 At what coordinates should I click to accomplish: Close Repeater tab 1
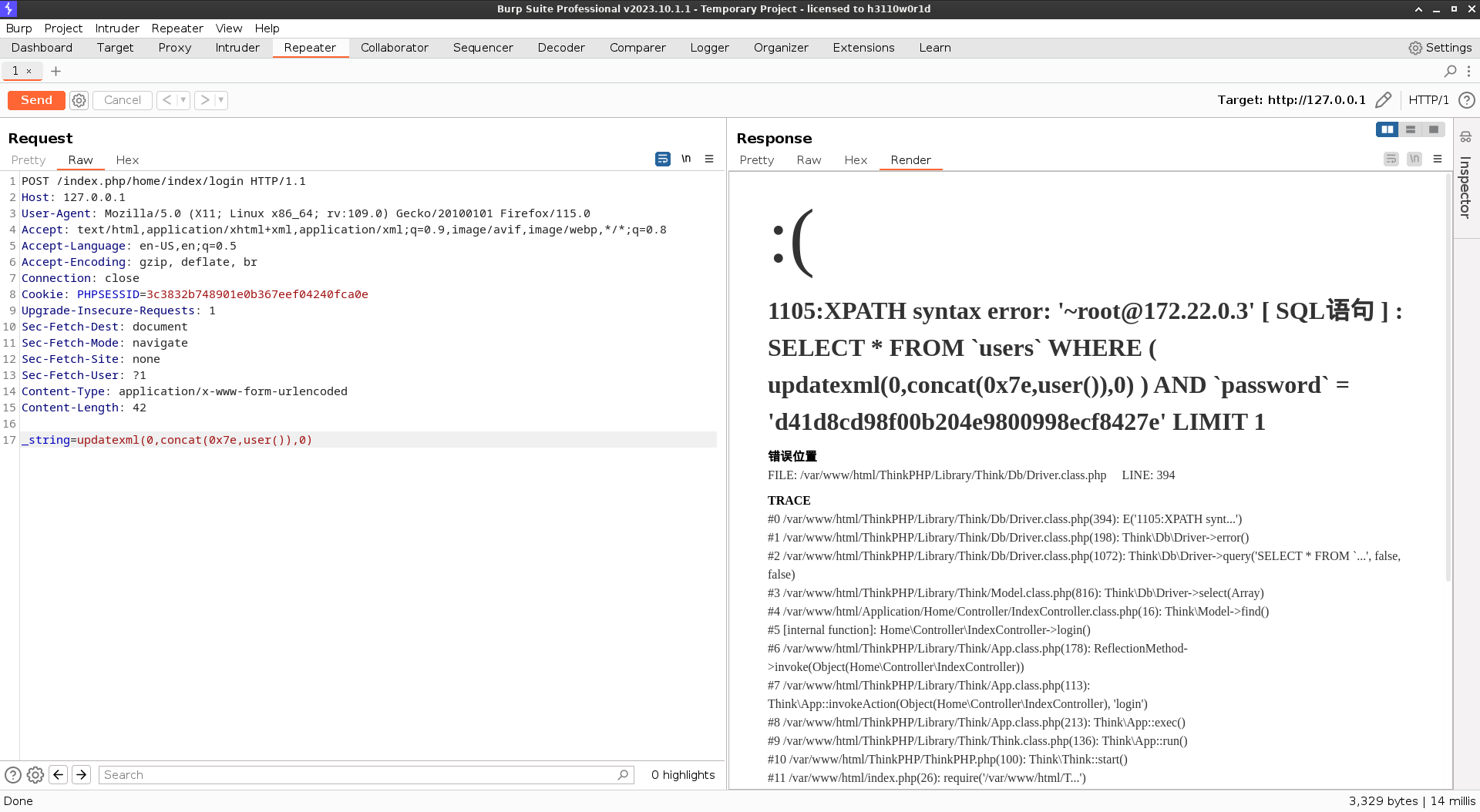point(29,71)
